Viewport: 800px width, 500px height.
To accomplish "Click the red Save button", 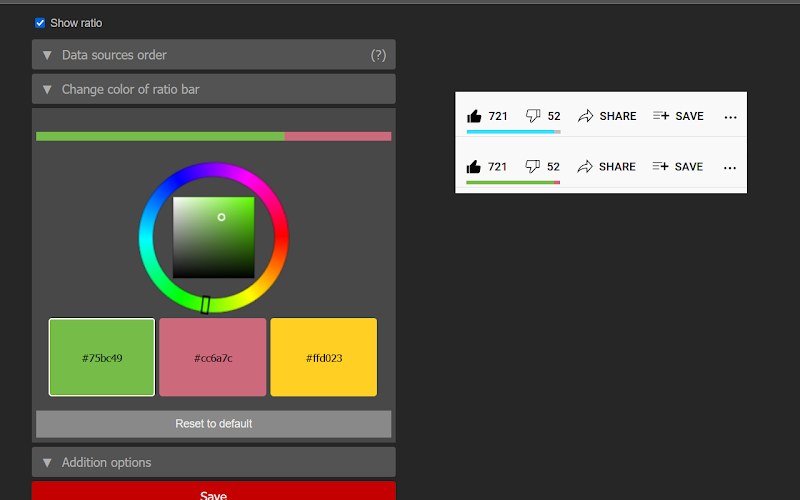I will coord(214,491).
